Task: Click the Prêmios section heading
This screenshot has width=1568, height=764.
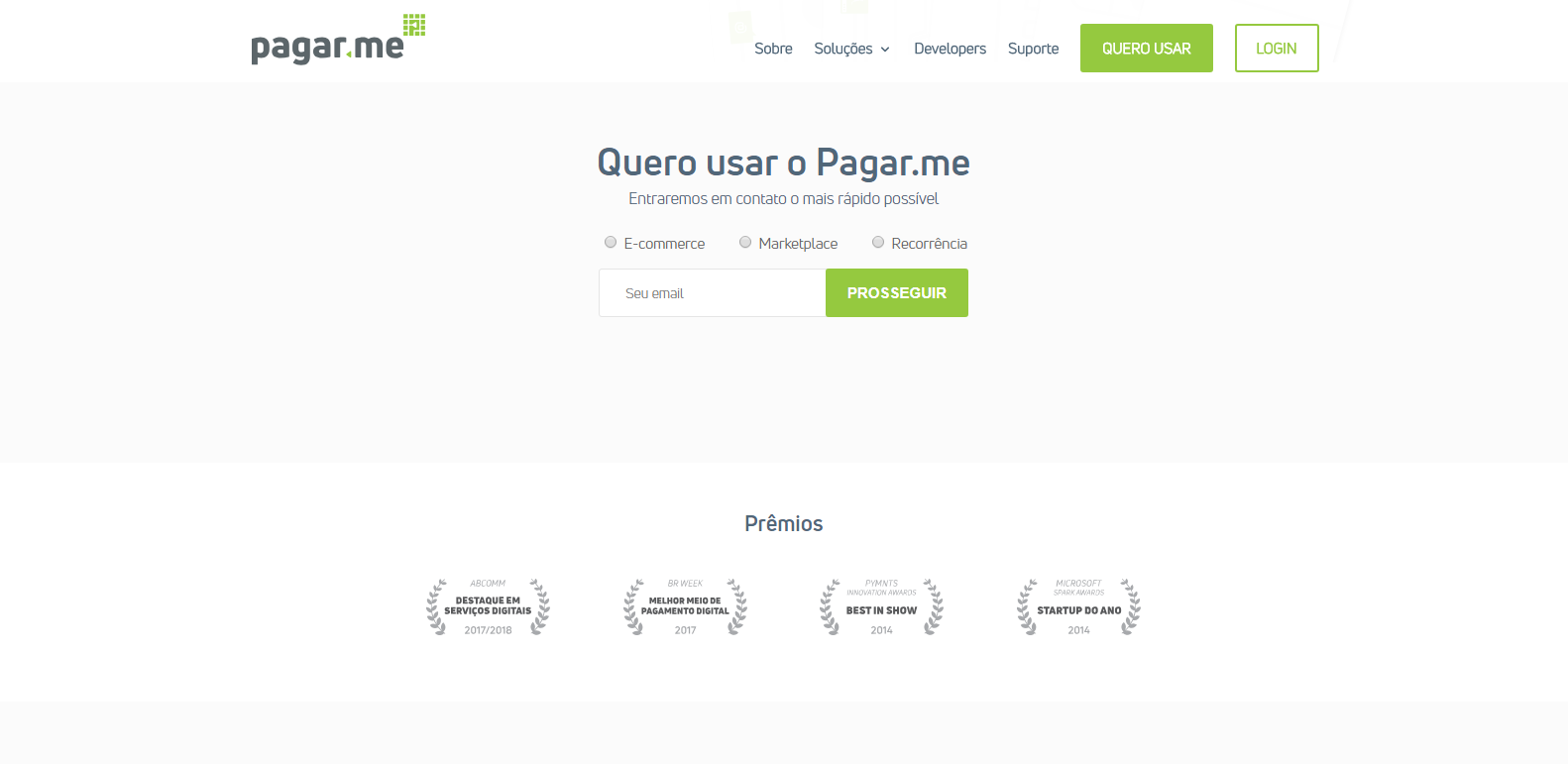Action: pyautogui.click(x=784, y=523)
